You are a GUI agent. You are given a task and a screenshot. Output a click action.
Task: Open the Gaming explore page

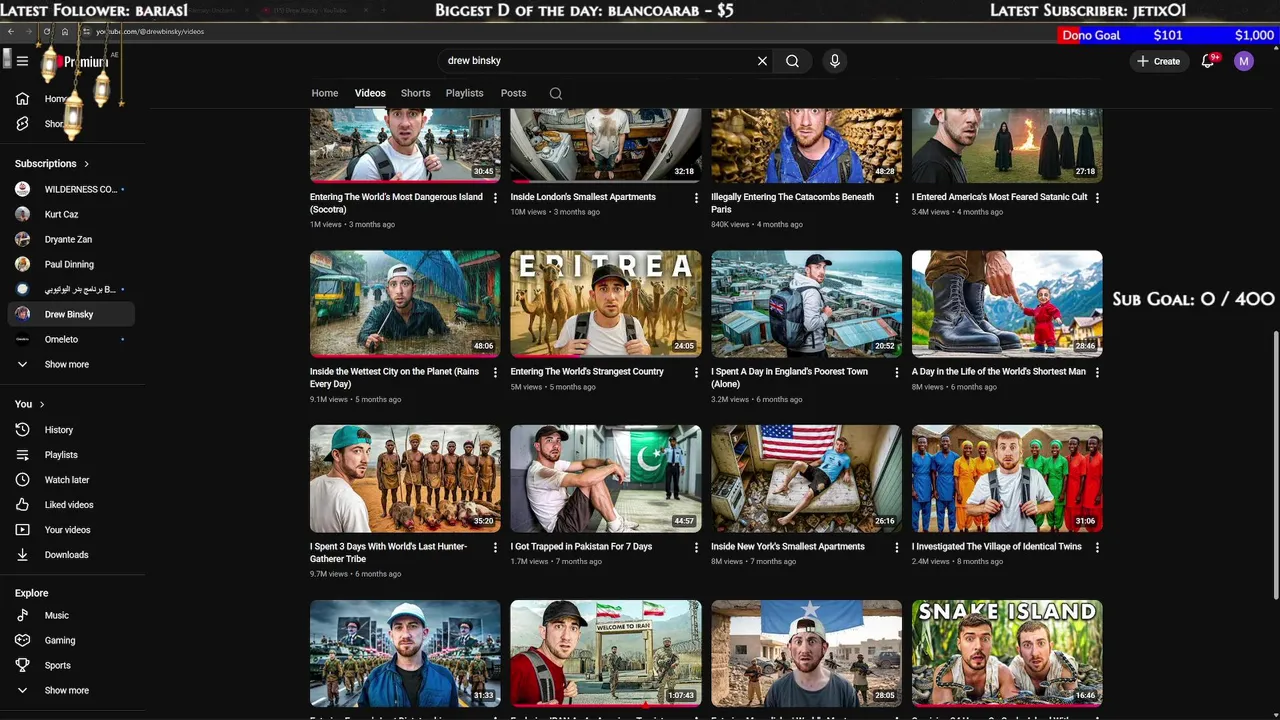(x=70, y=640)
